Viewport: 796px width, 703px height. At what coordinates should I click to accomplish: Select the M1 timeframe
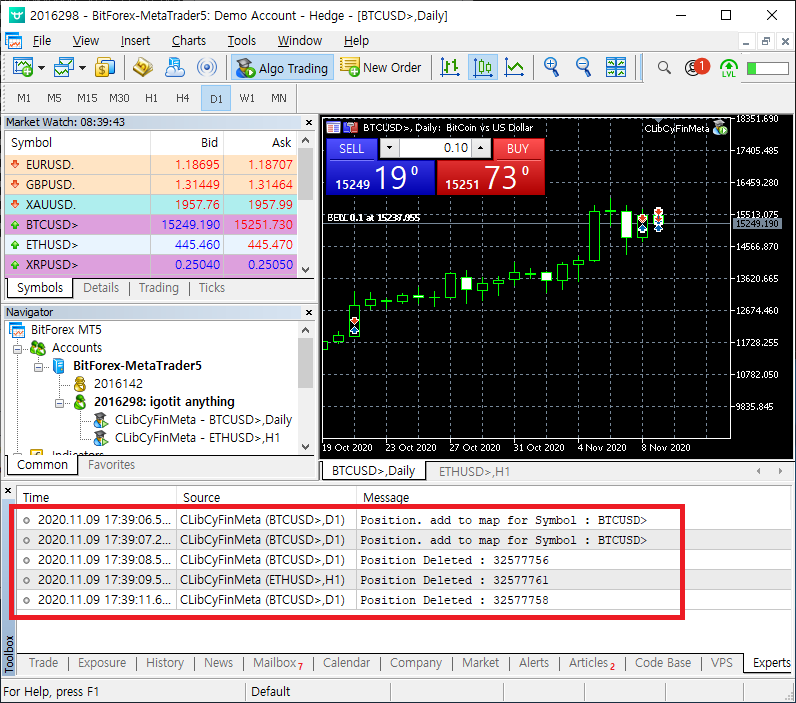(x=23, y=98)
